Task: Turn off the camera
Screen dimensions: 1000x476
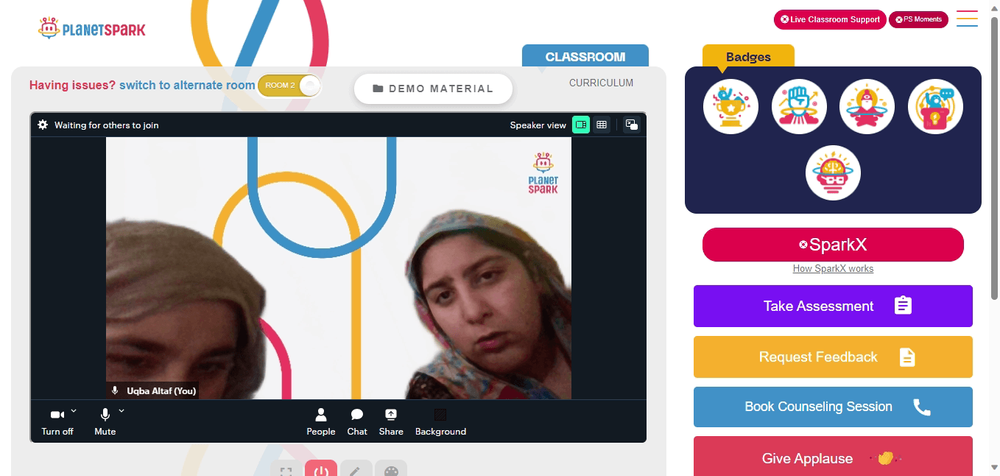Action: (x=57, y=422)
